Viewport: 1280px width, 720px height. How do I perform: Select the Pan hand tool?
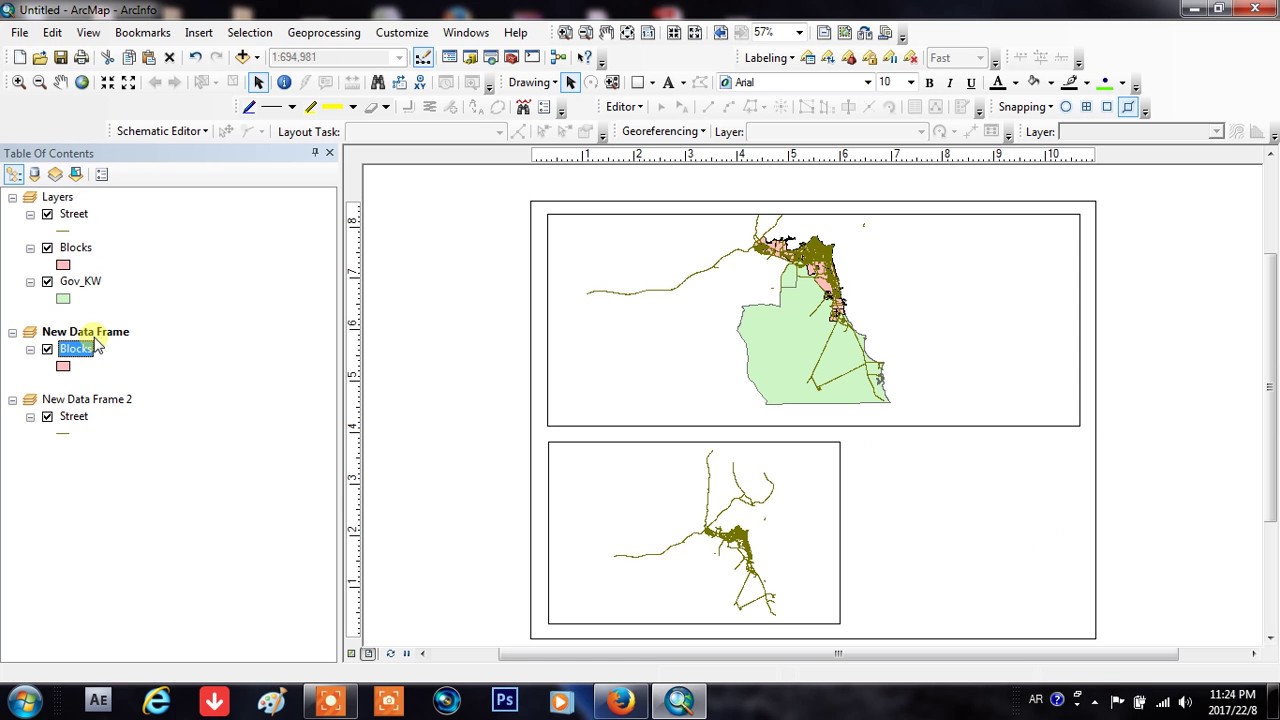(61, 83)
